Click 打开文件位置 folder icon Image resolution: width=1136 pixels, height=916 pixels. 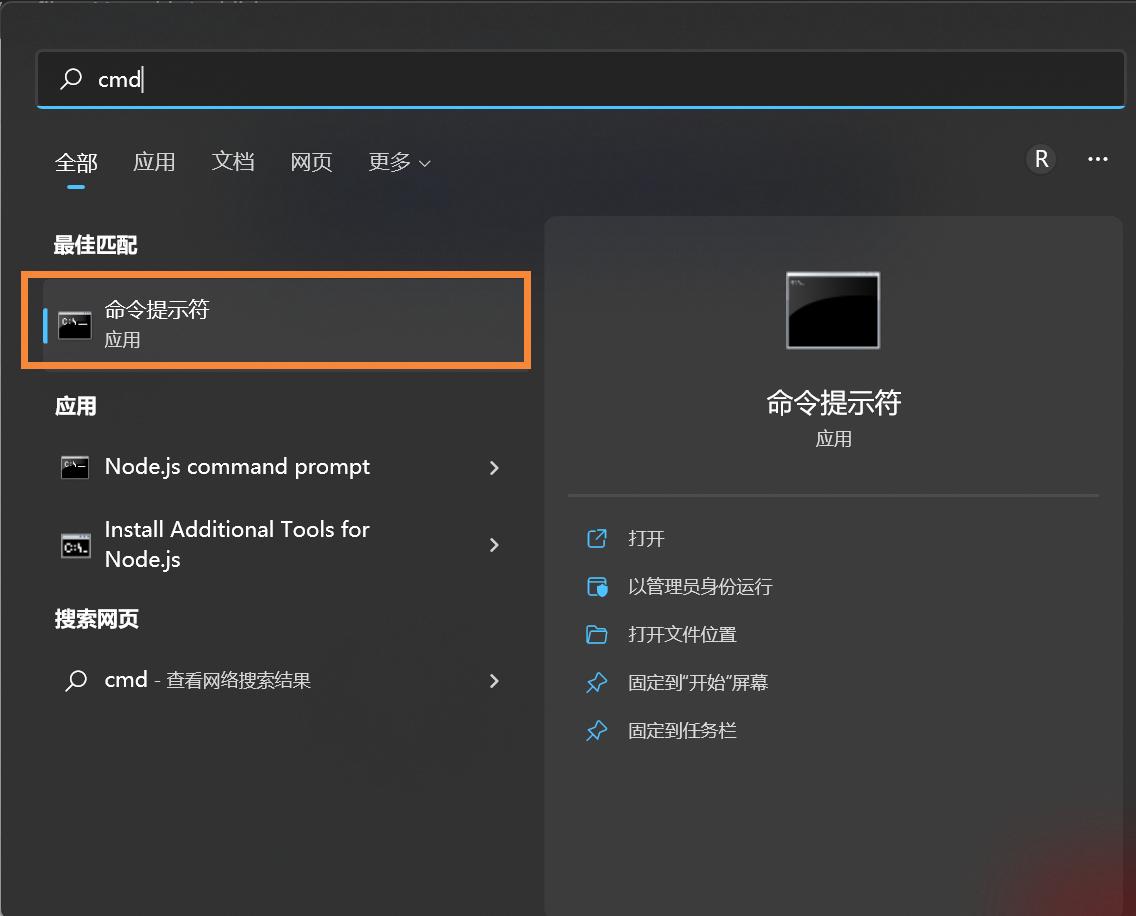(597, 634)
